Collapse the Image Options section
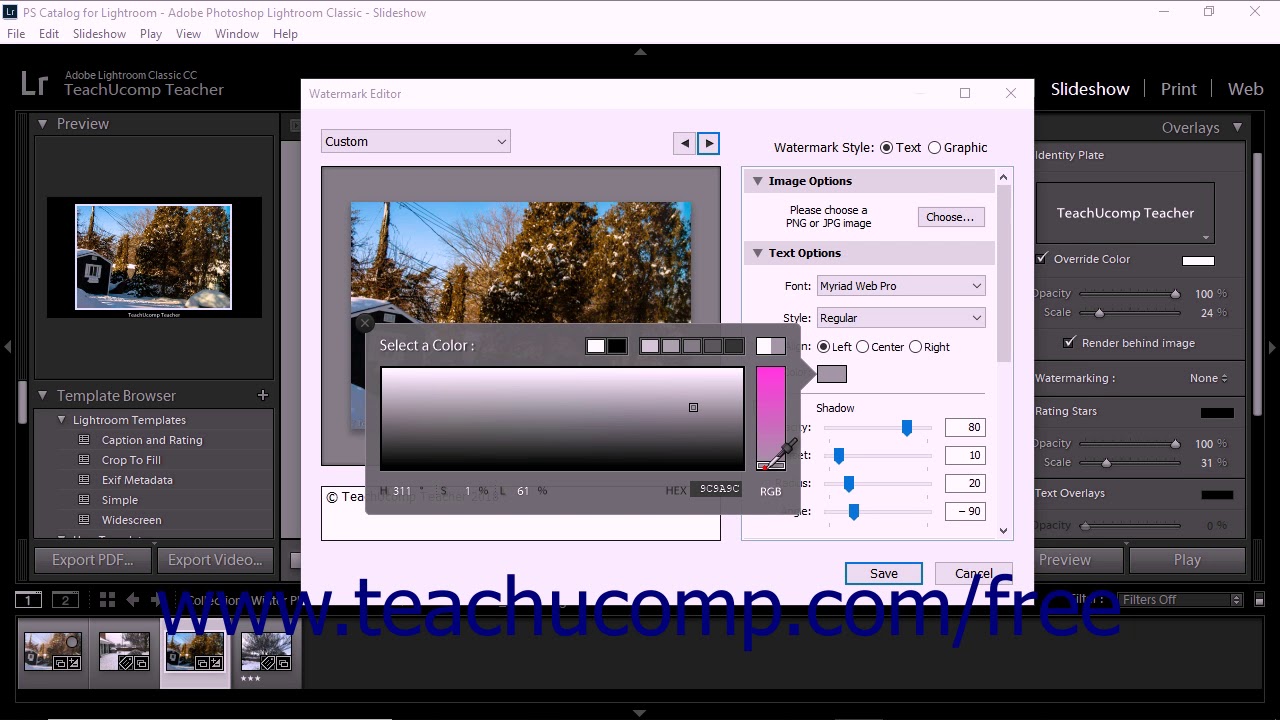Viewport: 1280px width, 720px height. [758, 181]
